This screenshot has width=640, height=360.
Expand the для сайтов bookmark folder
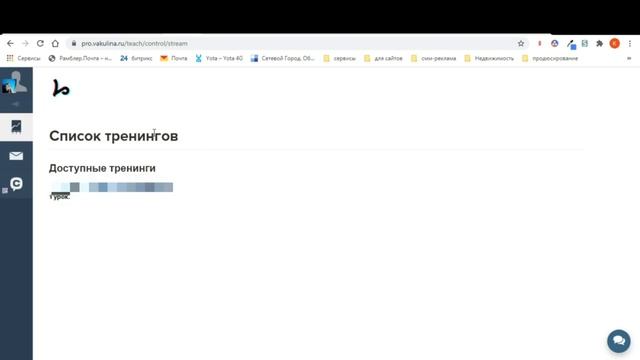383,58
